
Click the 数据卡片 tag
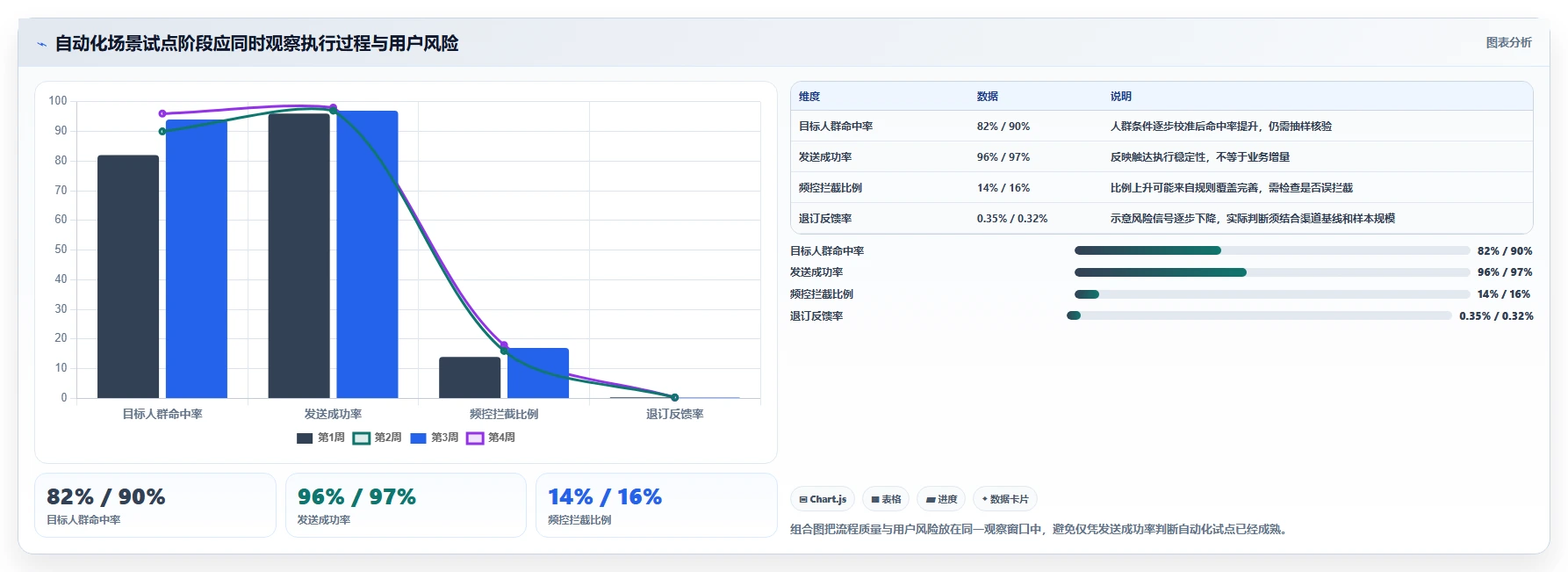1005,499
